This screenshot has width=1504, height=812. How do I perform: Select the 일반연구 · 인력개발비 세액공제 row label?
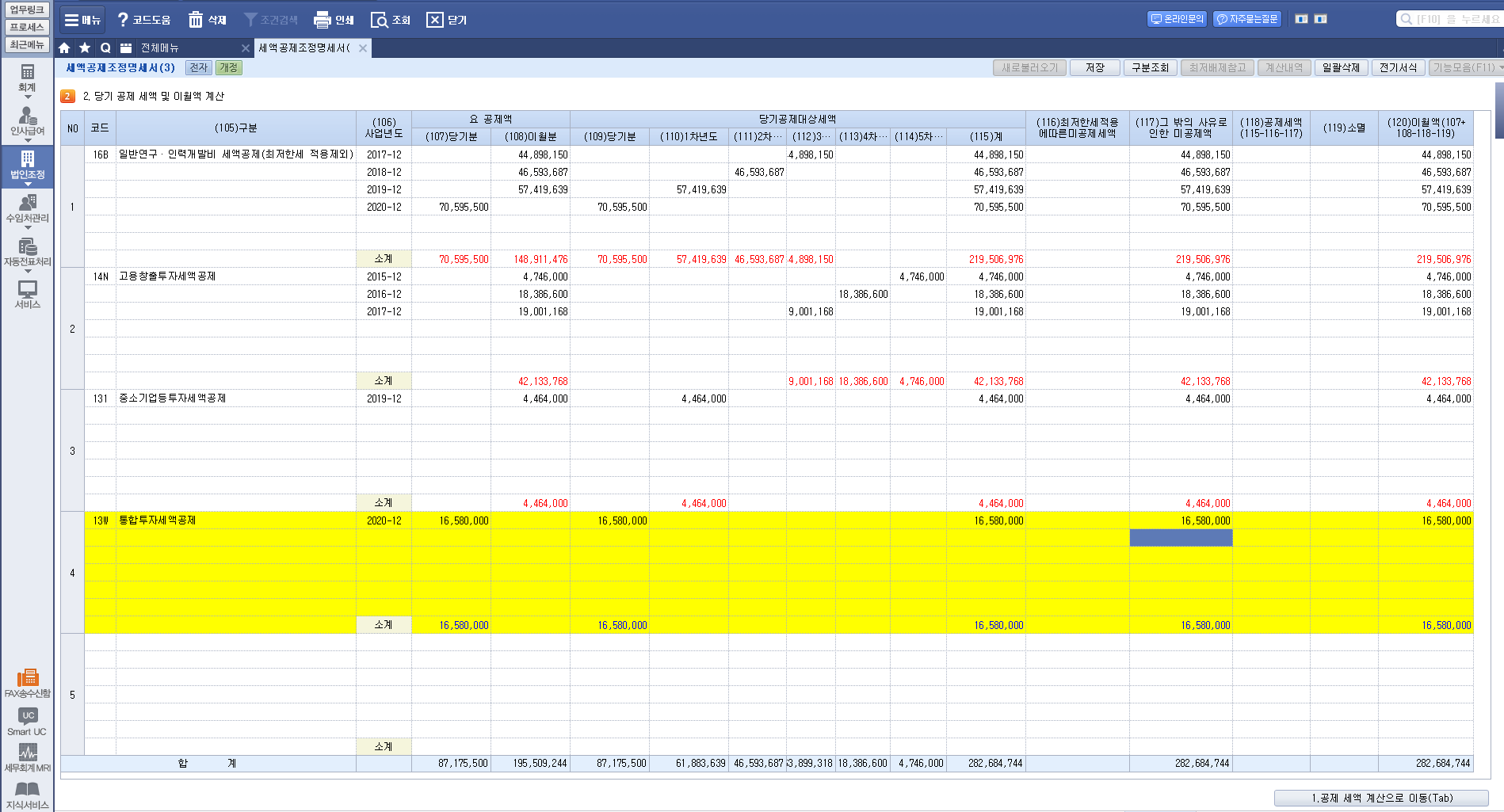235,154
